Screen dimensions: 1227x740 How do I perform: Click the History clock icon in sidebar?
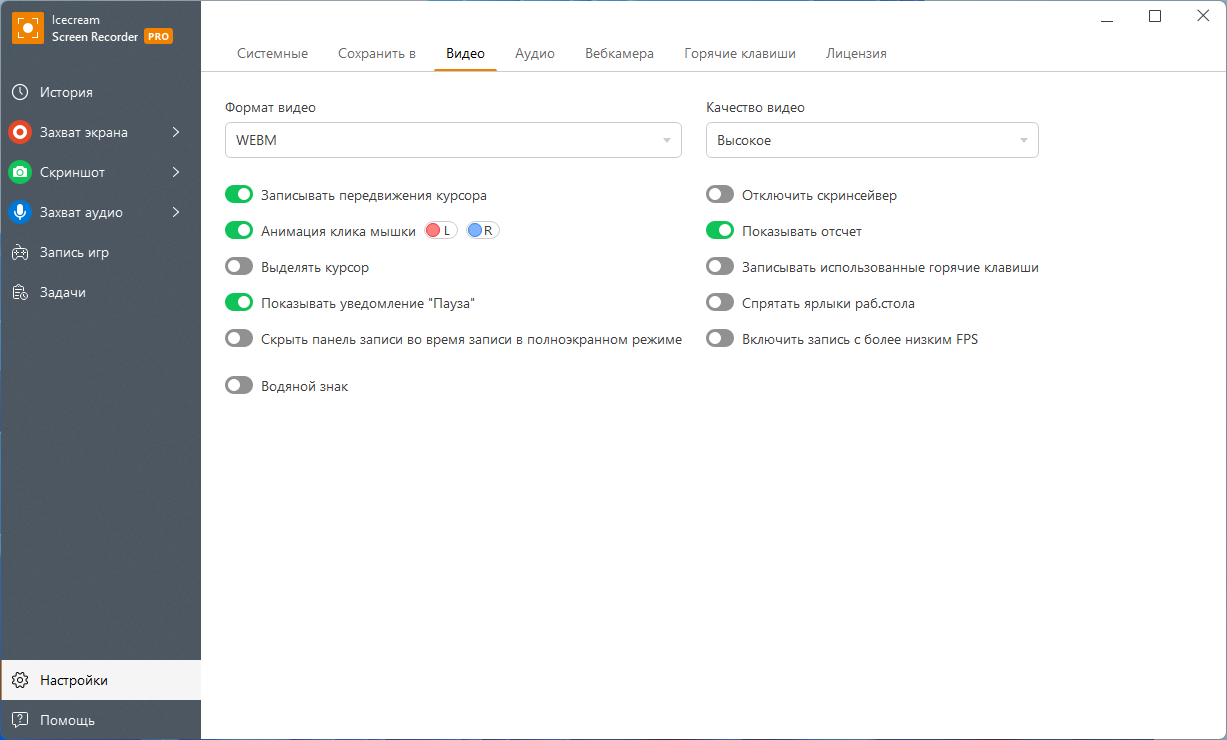(x=20, y=92)
